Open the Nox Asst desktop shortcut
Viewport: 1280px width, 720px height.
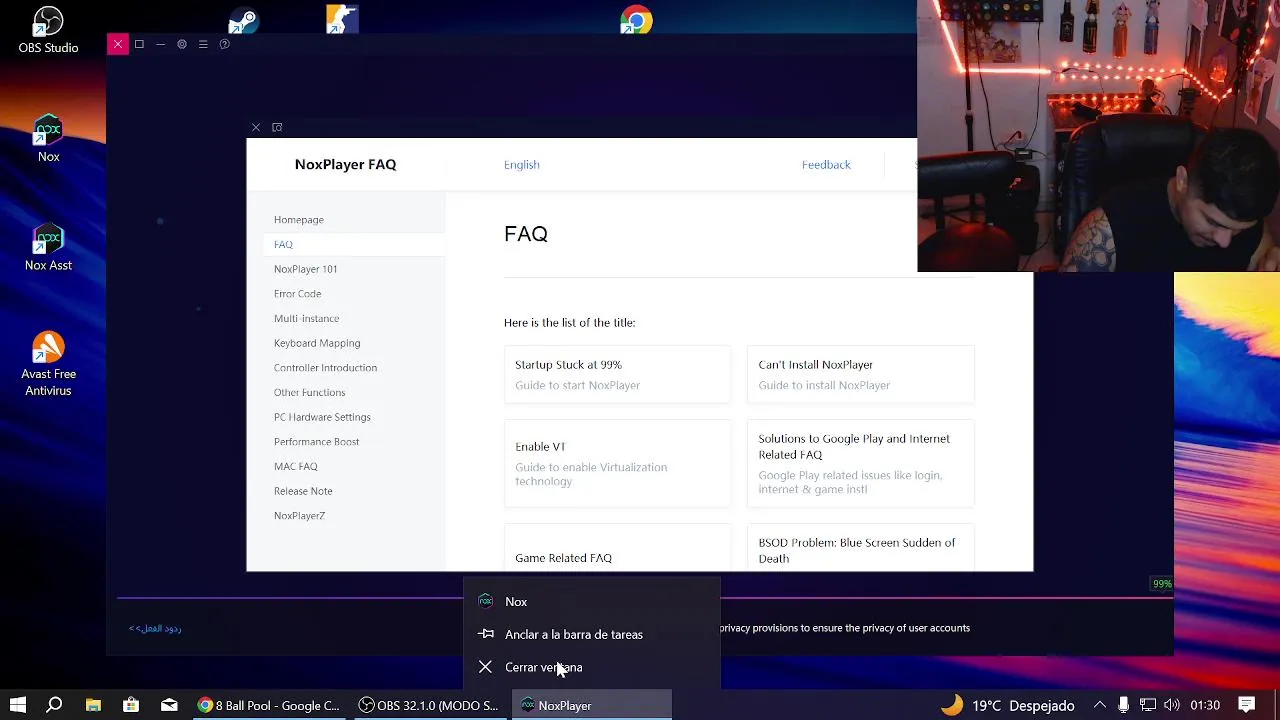48,248
